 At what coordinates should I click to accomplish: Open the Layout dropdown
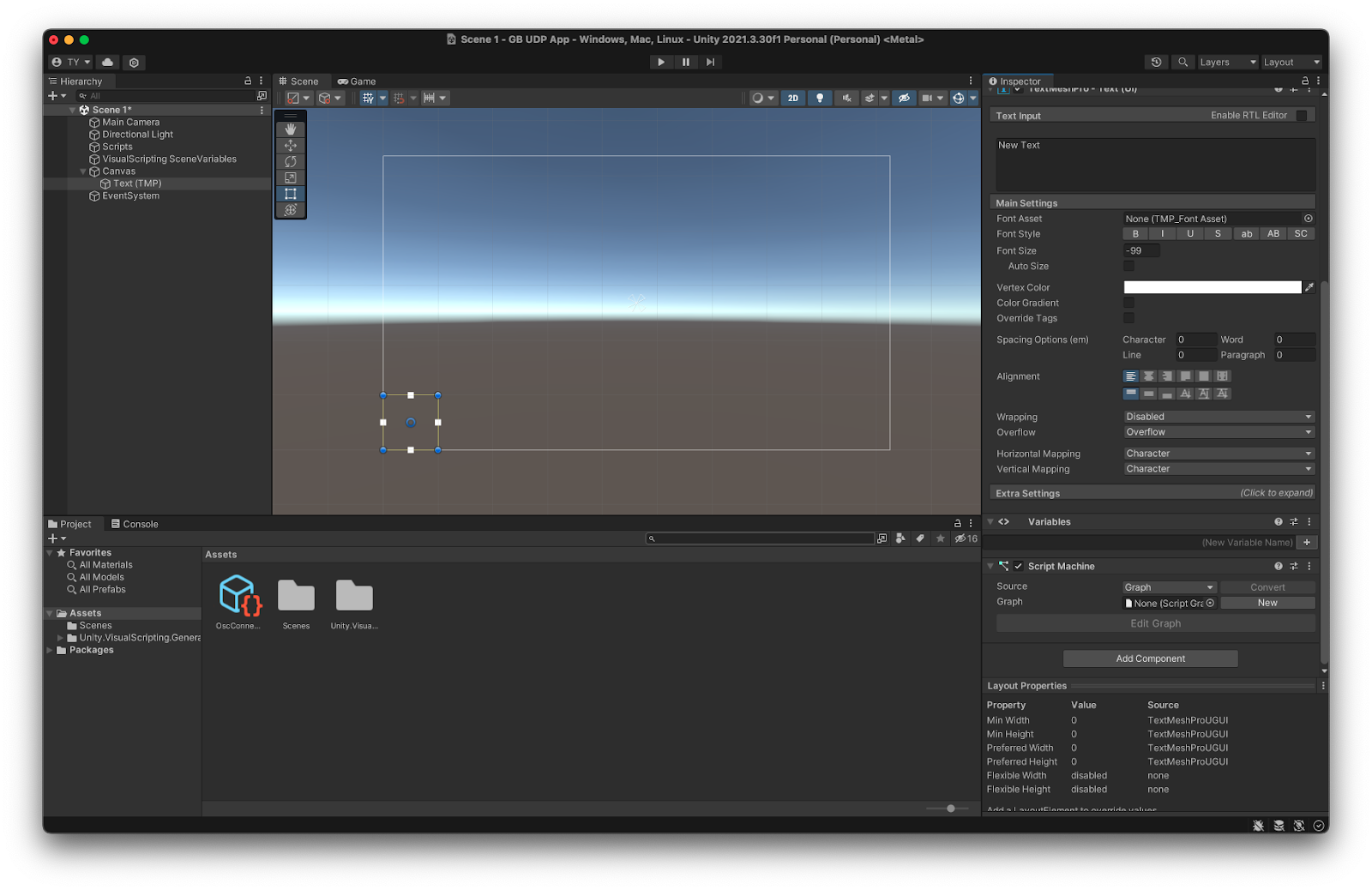pos(1291,62)
